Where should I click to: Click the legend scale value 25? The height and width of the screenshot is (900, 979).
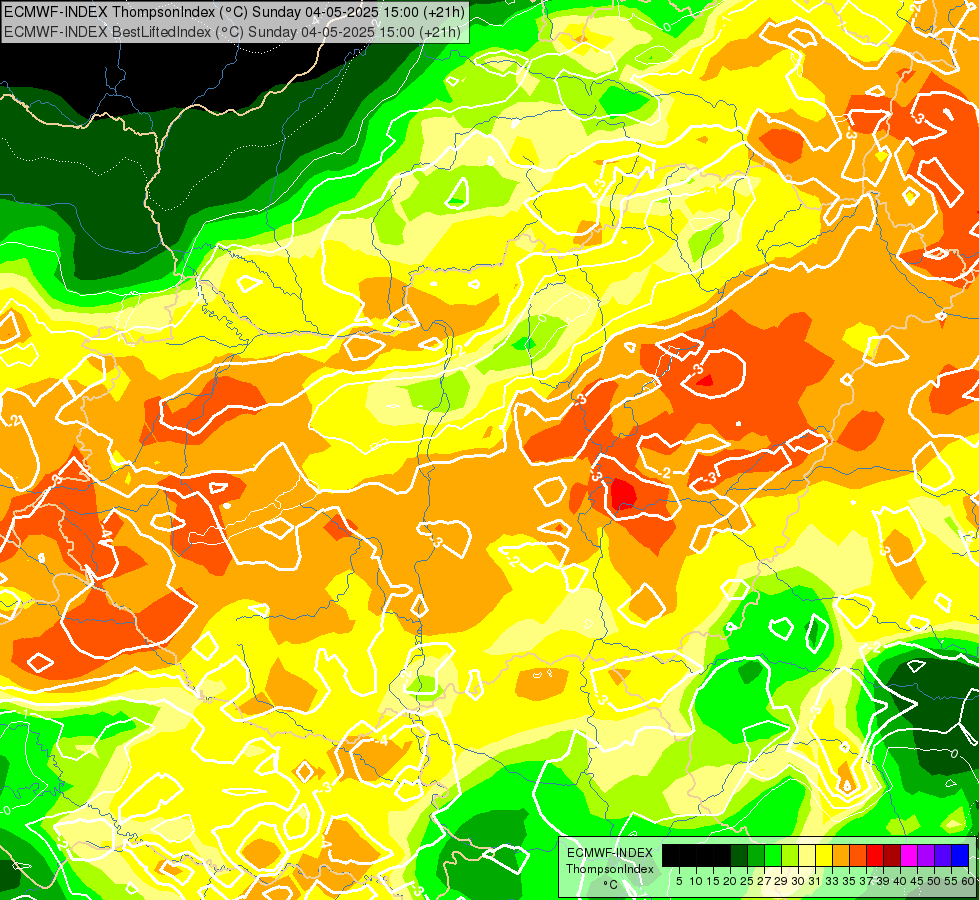(747, 881)
